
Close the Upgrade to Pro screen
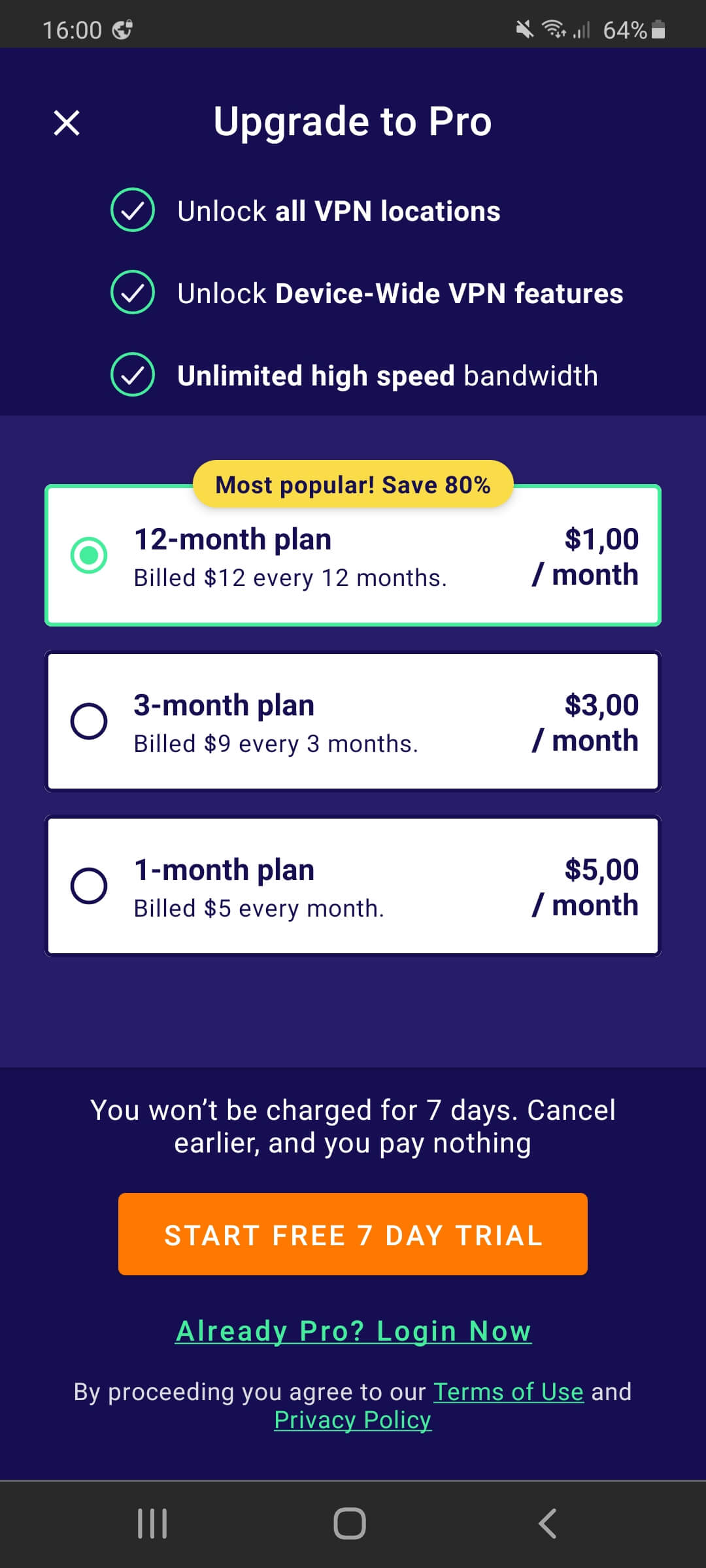[x=67, y=123]
